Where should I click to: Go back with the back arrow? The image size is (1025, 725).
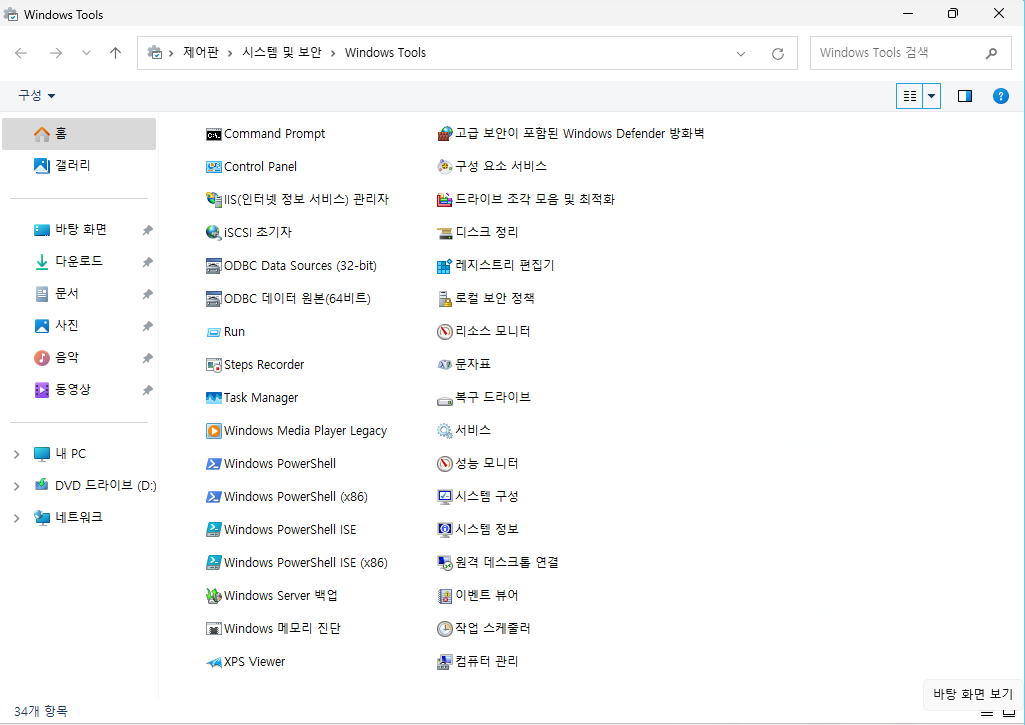coord(21,53)
